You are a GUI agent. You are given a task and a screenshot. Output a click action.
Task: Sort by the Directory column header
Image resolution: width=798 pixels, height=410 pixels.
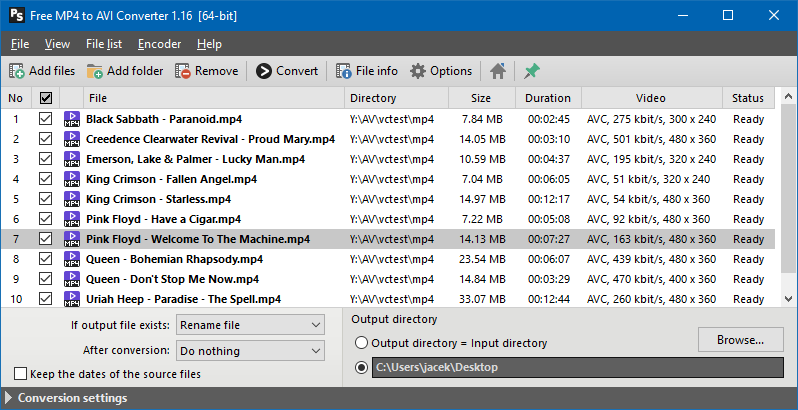pyautogui.click(x=397, y=98)
